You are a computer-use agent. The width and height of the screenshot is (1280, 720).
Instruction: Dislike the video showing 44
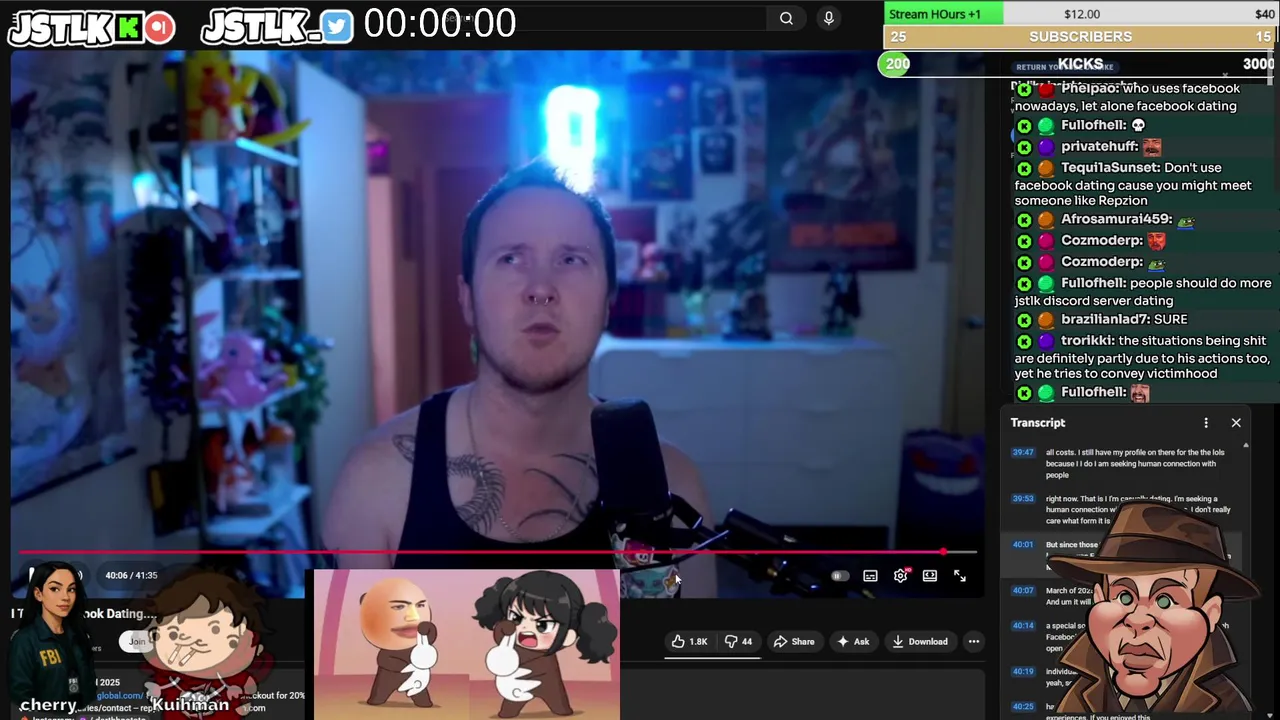(738, 642)
